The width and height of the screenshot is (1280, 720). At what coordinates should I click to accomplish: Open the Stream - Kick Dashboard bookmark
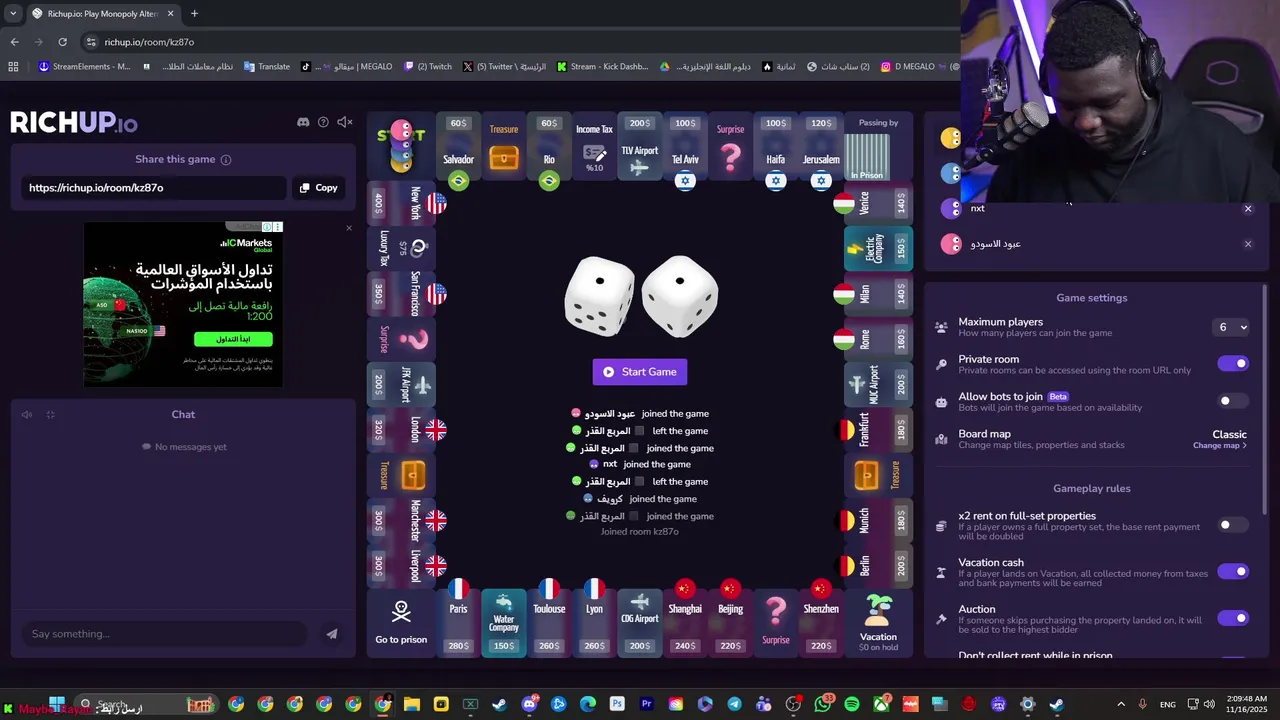(602, 67)
